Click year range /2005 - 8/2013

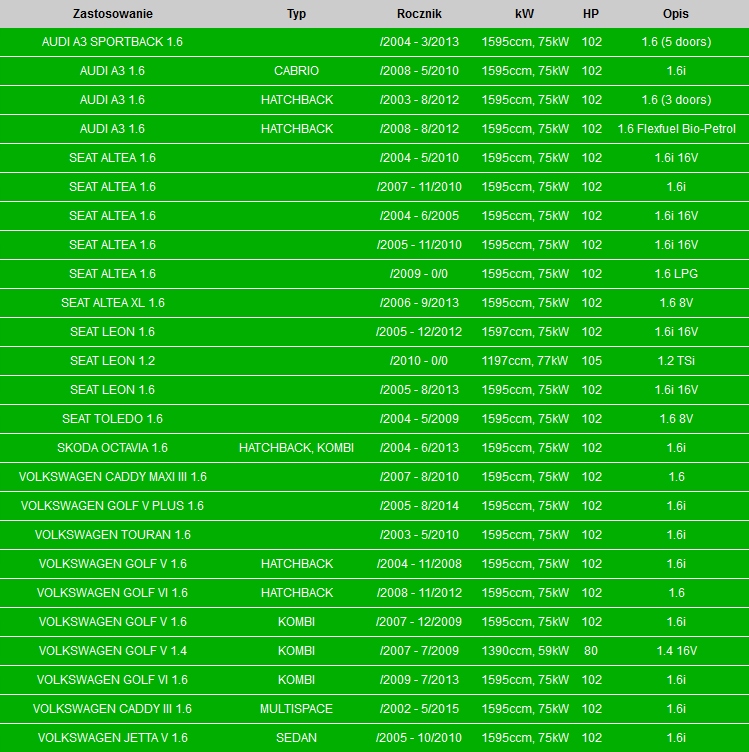click(x=419, y=390)
